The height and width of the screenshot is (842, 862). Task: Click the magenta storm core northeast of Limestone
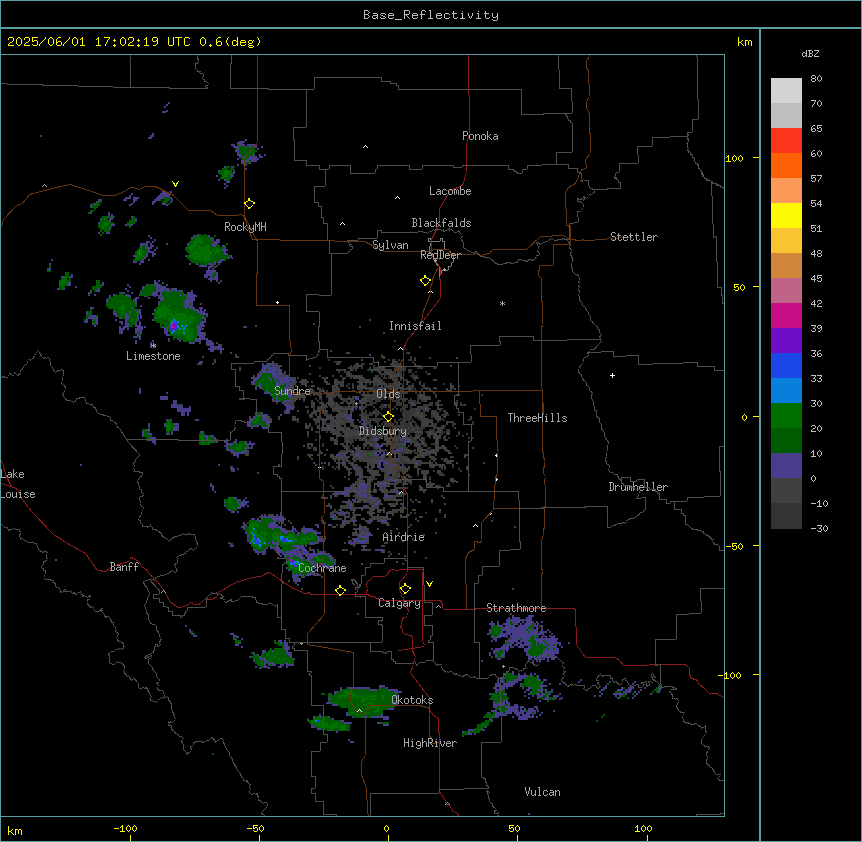tap(173, 326)
